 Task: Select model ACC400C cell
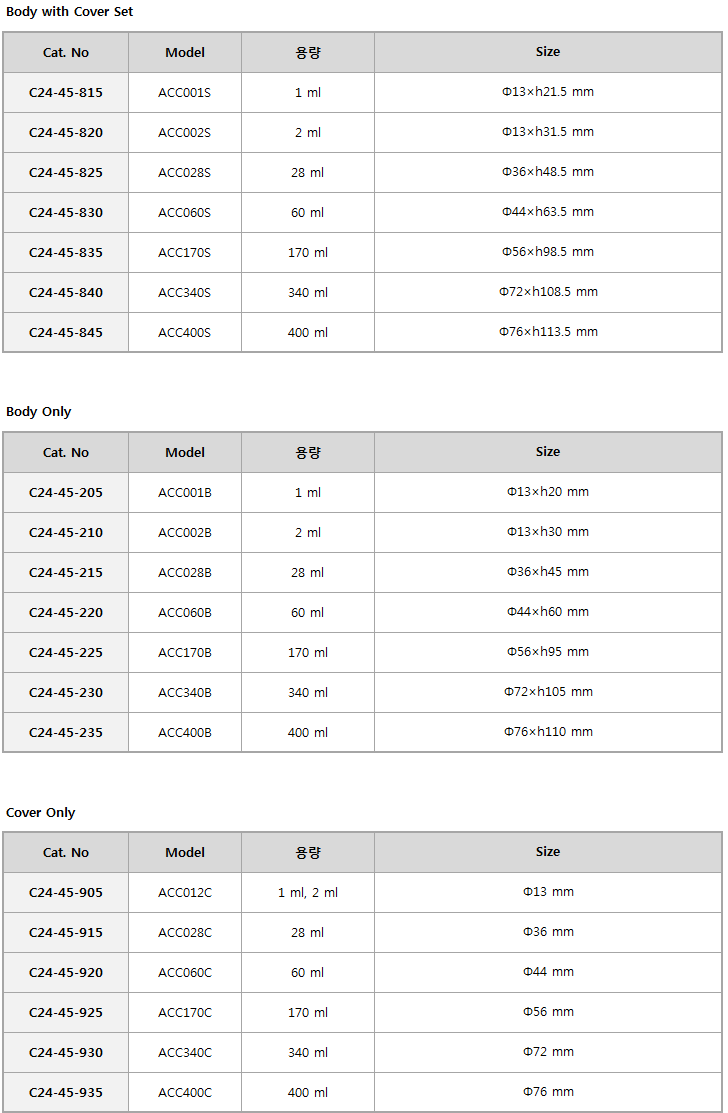184,1093
